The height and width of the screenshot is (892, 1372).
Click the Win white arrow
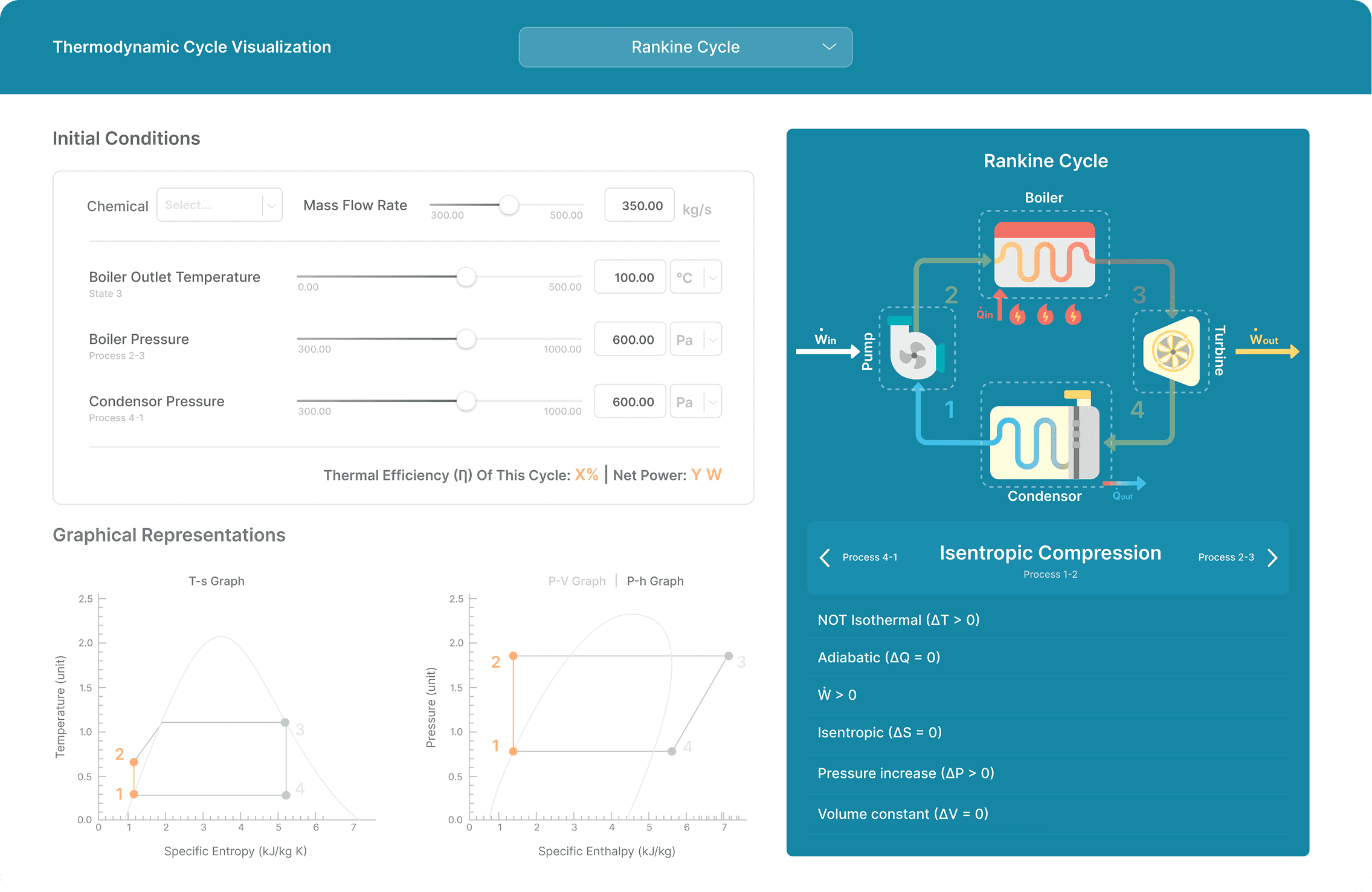[828, 351]
